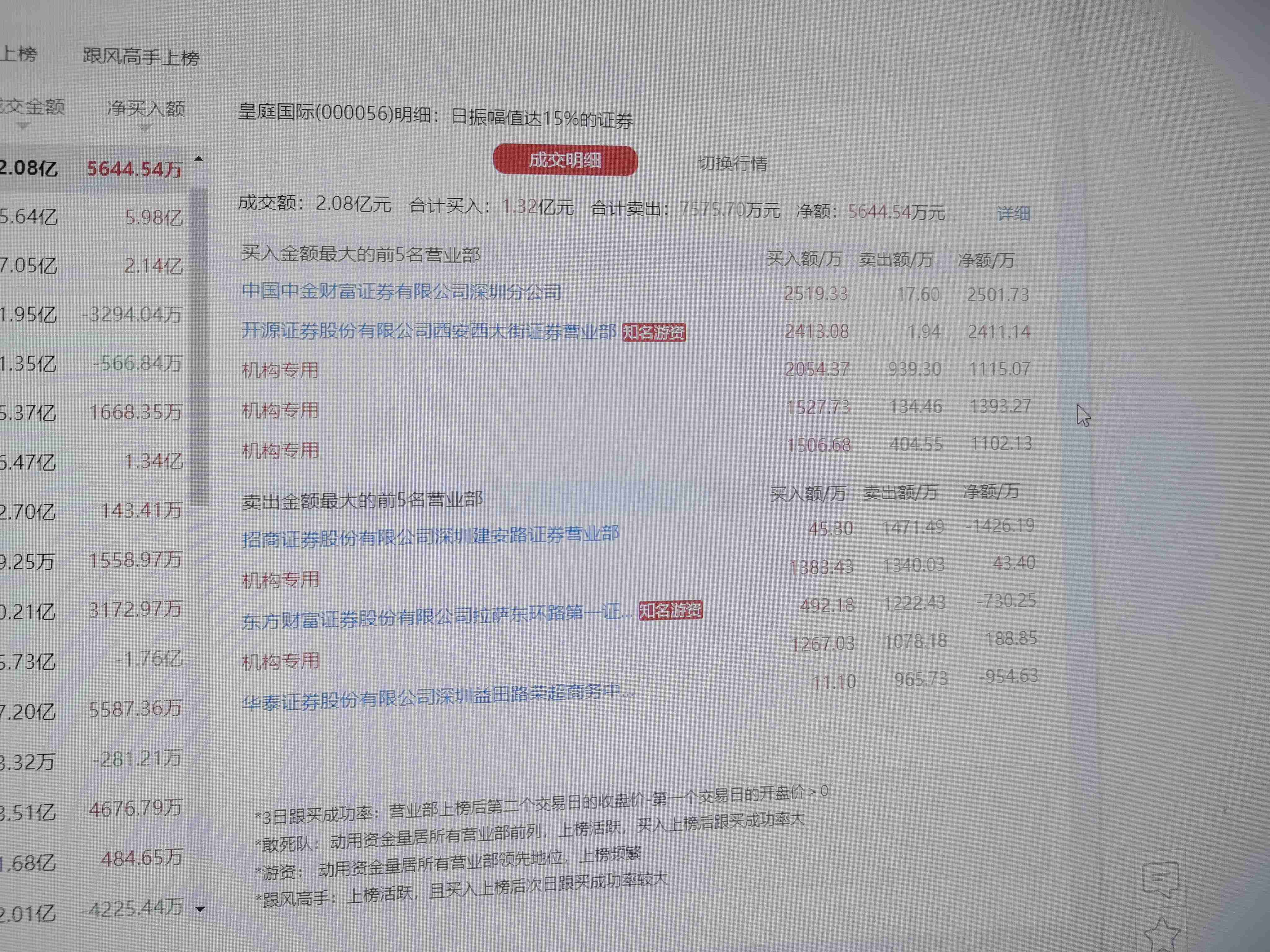Select row with net buy 1.34亿

point(95,461)
